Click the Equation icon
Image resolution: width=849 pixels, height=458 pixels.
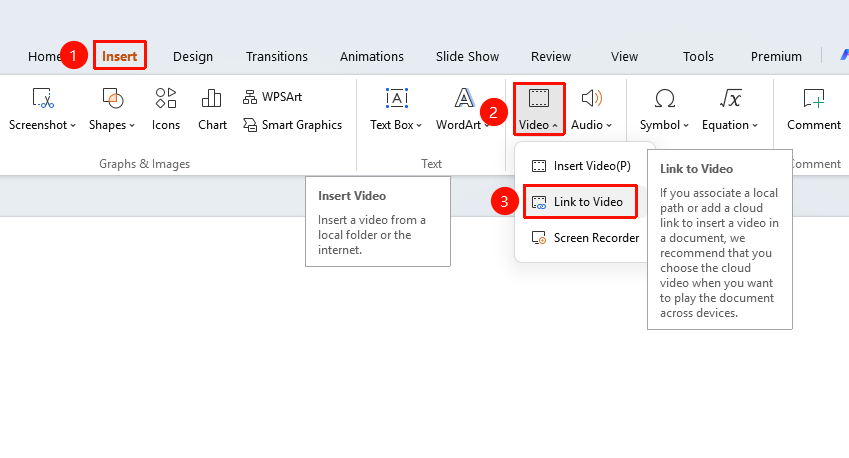click(x=730, y=99)
